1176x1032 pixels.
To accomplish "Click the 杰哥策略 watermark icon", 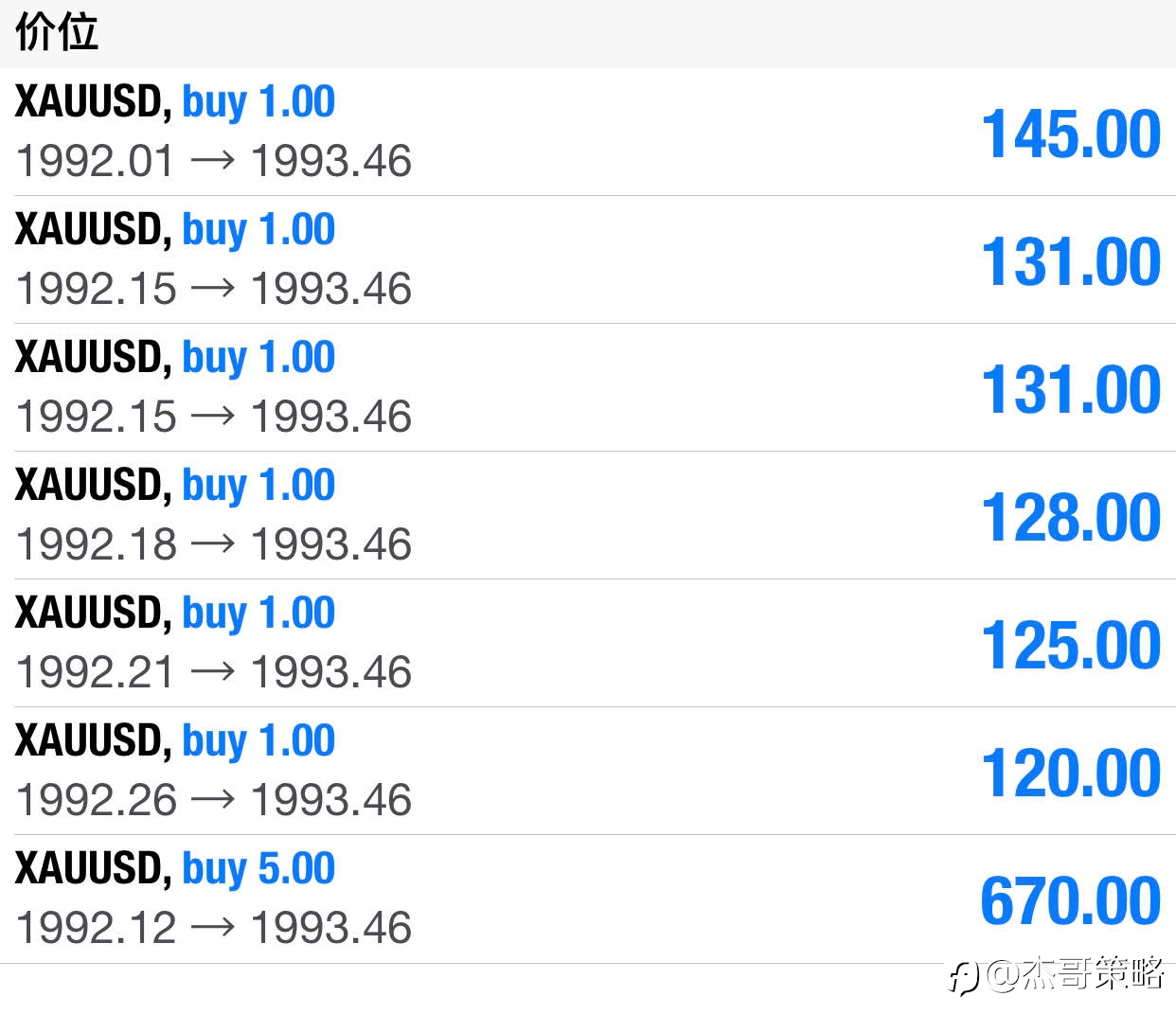I will click(964, 976).
